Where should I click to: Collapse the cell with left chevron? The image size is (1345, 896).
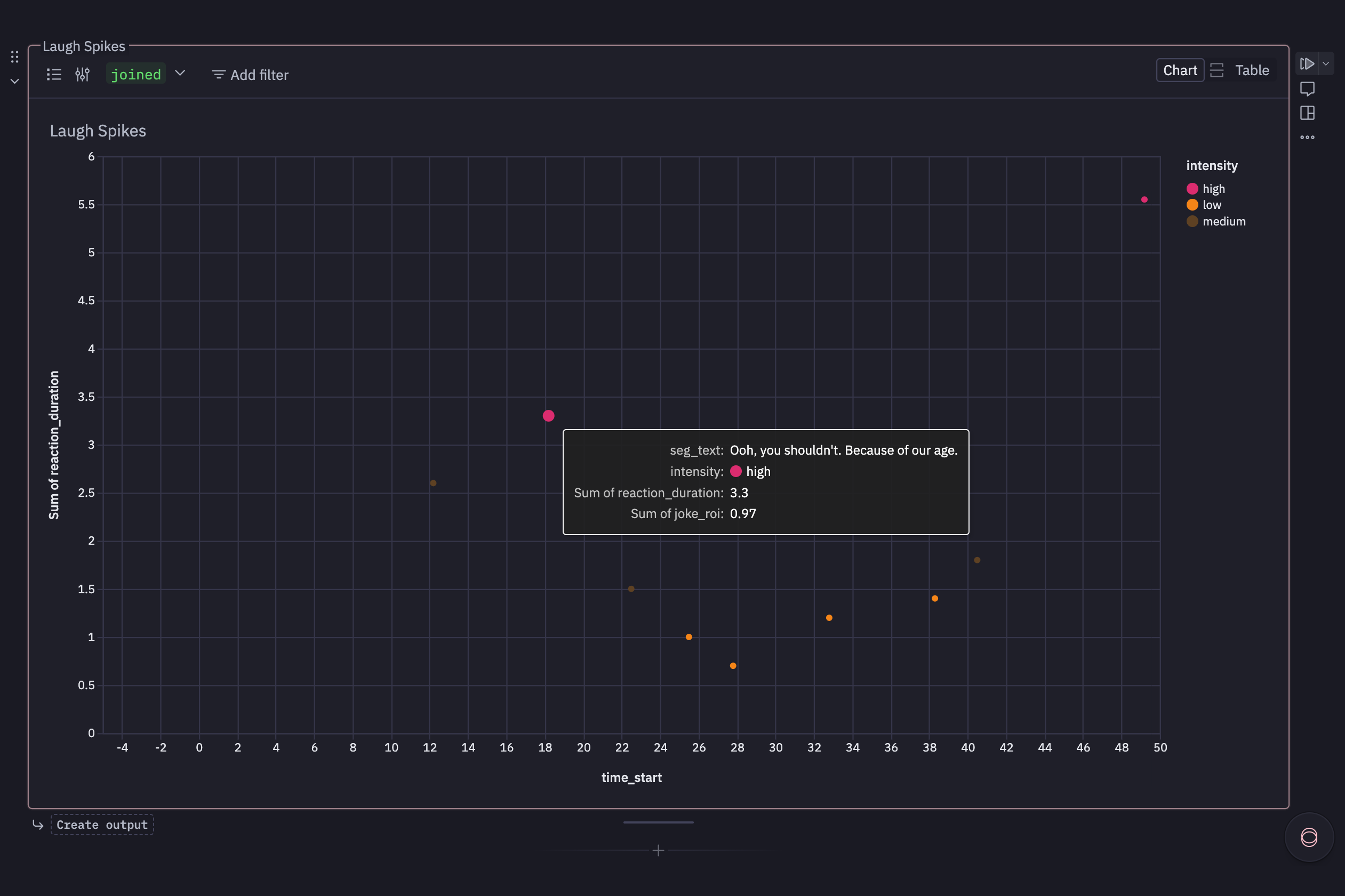click(15, 81)
